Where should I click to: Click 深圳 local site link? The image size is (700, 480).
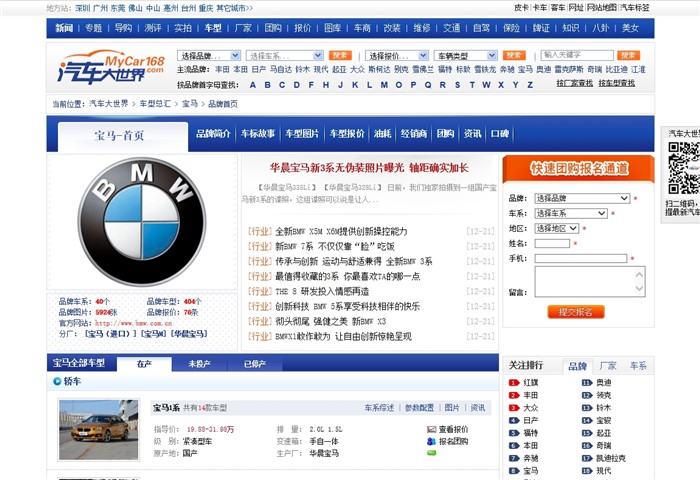[x=83, y=8]
